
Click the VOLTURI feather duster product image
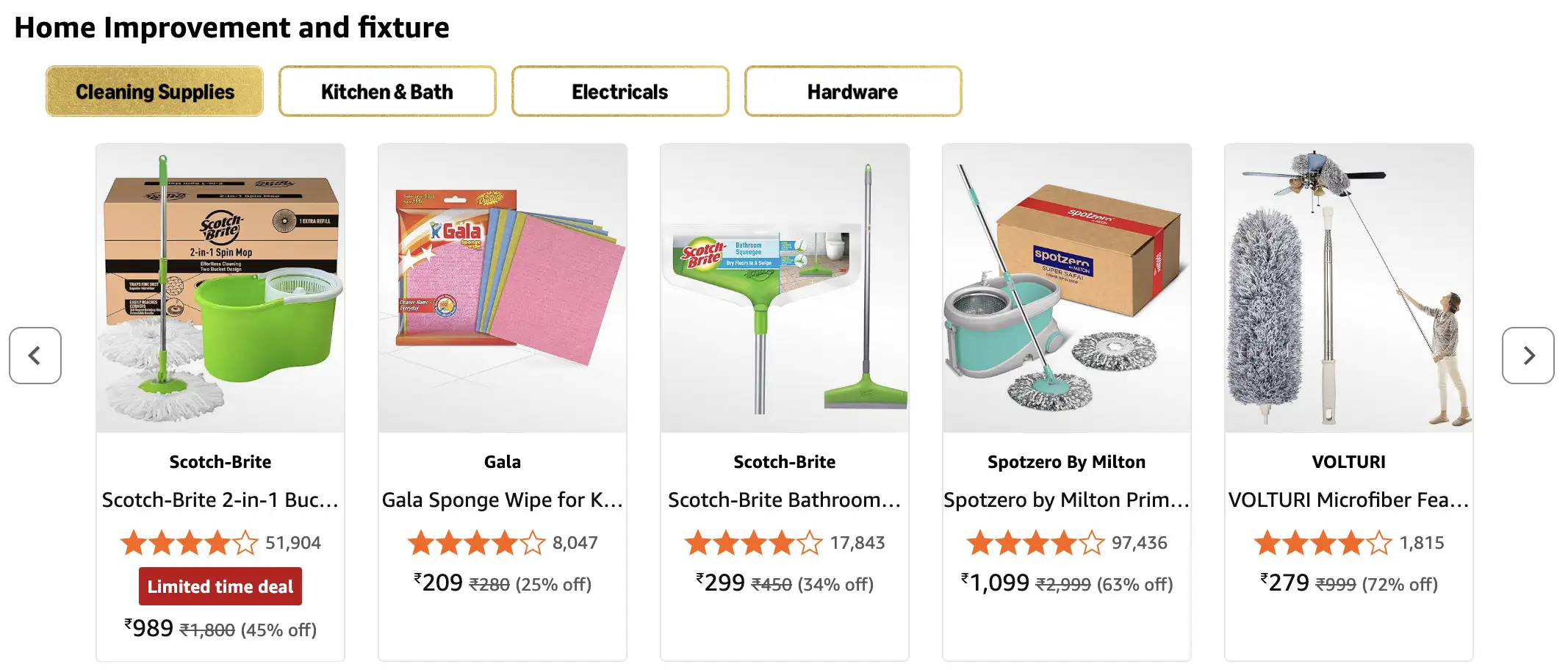[1349, 288]
